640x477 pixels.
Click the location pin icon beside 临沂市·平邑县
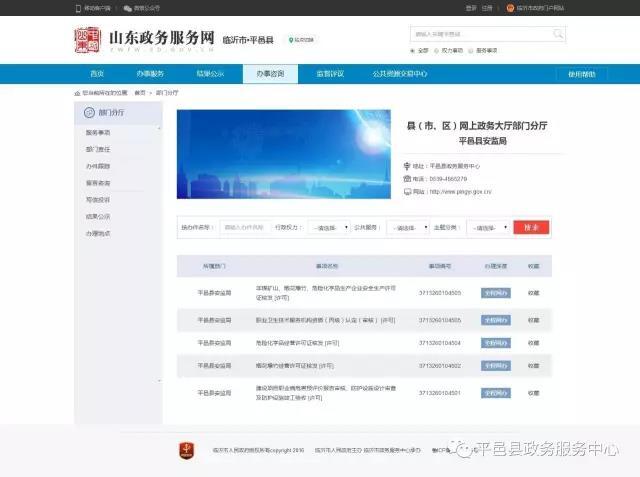pos(292,40)
